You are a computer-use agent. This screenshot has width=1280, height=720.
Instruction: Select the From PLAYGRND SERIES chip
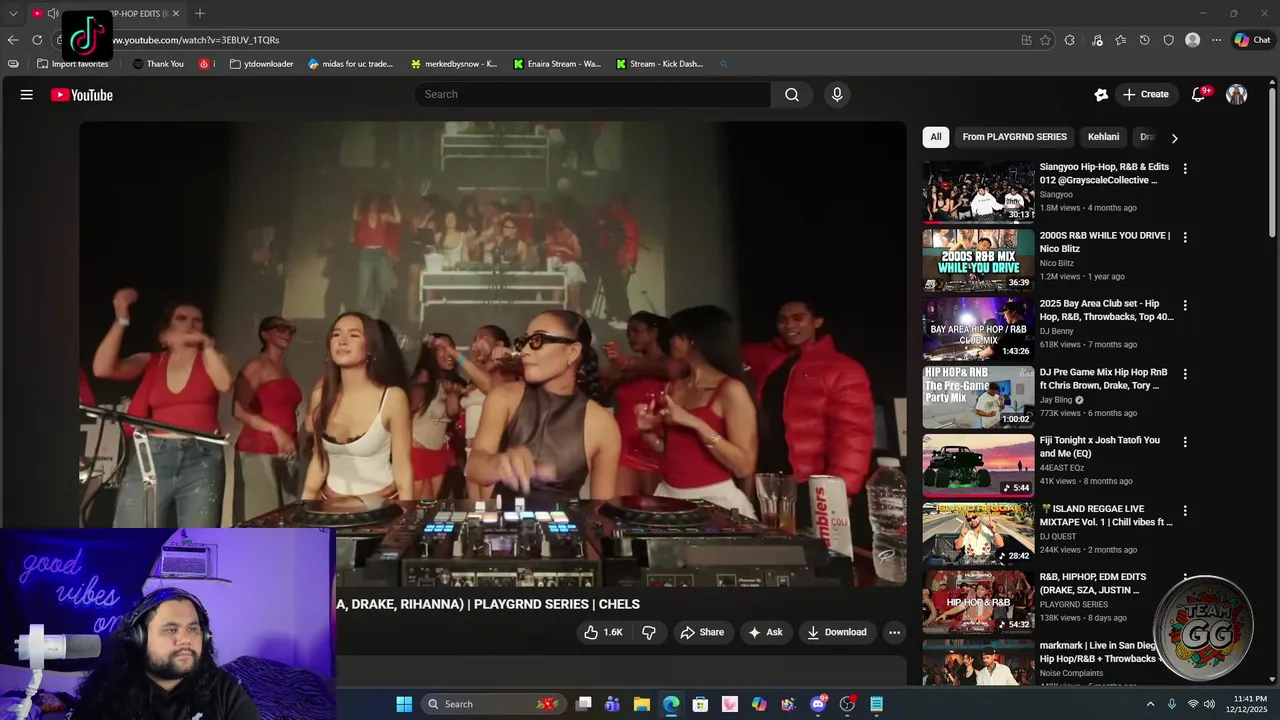(1014, 137)
